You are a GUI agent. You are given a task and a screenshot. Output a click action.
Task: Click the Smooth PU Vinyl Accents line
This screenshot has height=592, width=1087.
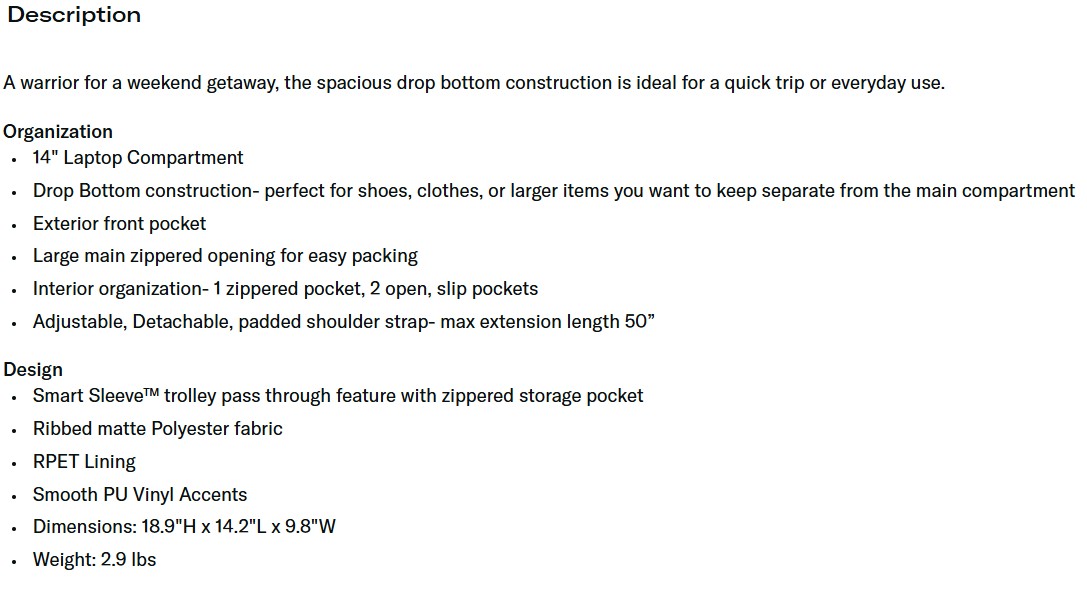(x=140, y=495)
